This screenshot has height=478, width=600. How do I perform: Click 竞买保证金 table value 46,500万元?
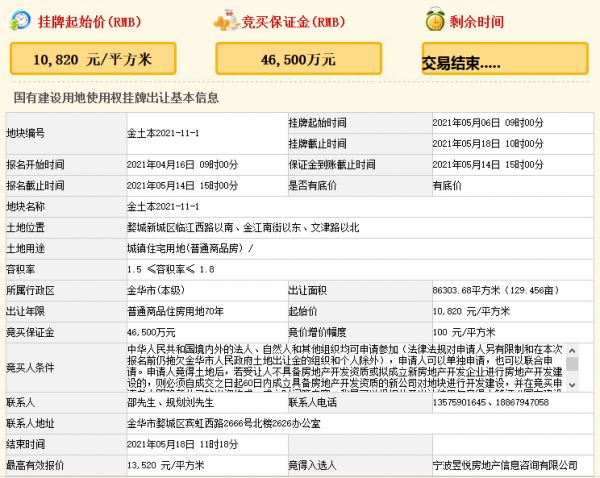tap(151, 332)
